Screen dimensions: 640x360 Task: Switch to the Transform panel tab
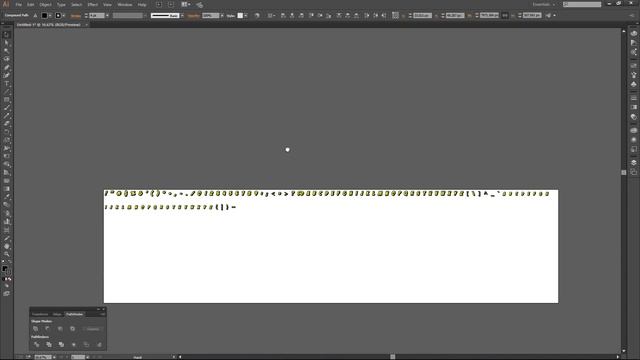click(40, 314)
